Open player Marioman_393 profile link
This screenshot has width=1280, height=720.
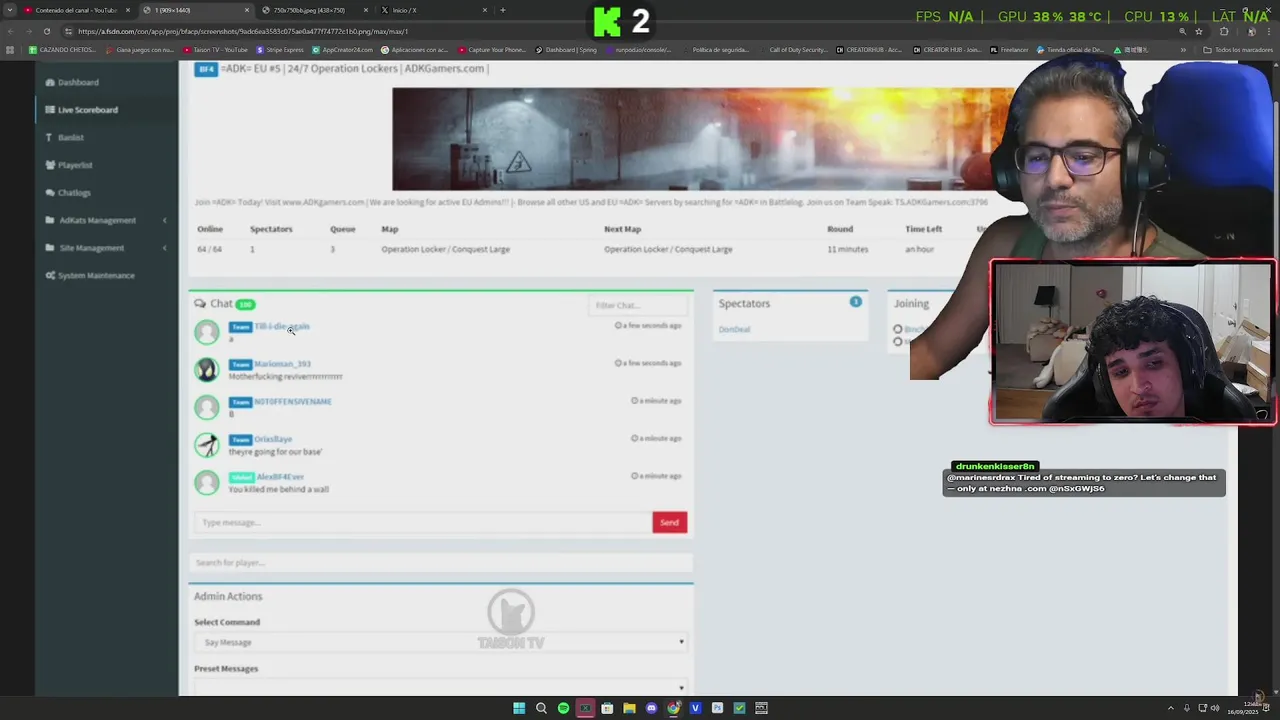tap(282, 364)
